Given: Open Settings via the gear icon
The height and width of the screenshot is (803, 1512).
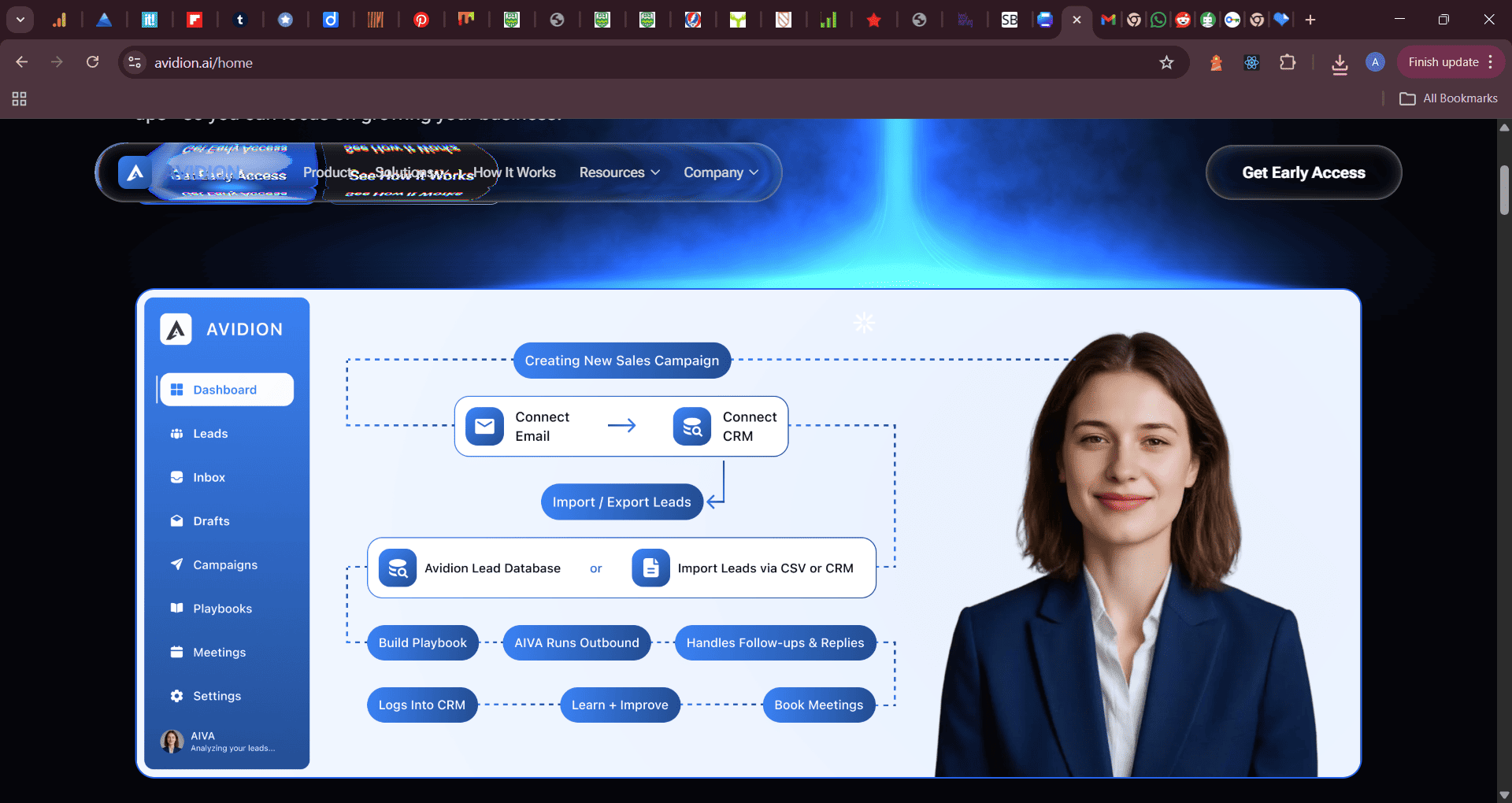Looking at the screenshot, I should point(176,696).
